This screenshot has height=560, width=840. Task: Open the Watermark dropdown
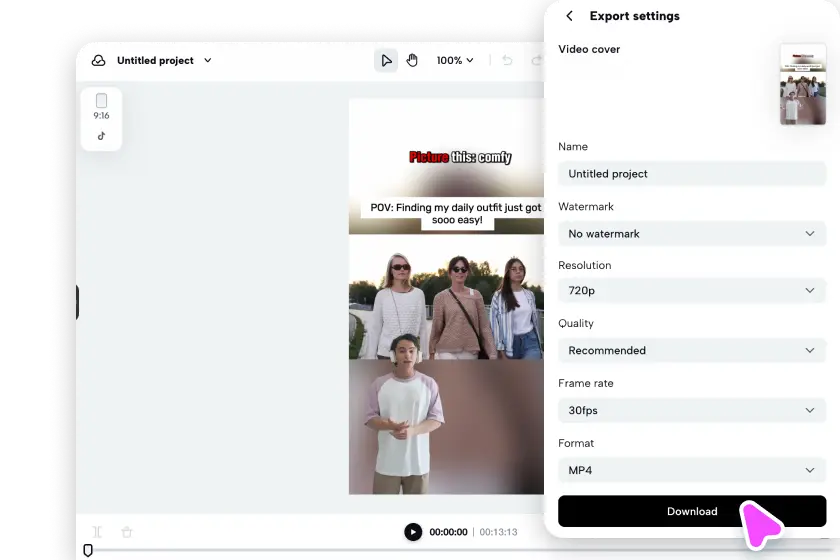click(691, 233)
